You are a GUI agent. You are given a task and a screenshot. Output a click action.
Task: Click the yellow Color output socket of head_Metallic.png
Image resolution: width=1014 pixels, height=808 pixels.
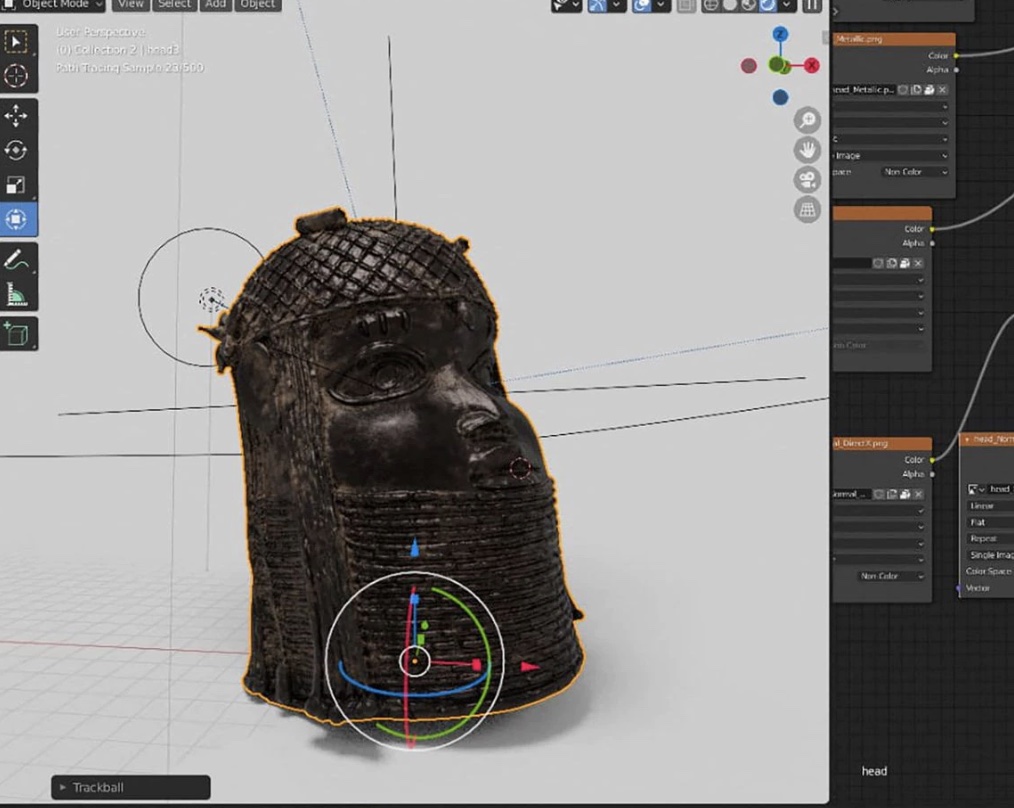click(956, 56)
